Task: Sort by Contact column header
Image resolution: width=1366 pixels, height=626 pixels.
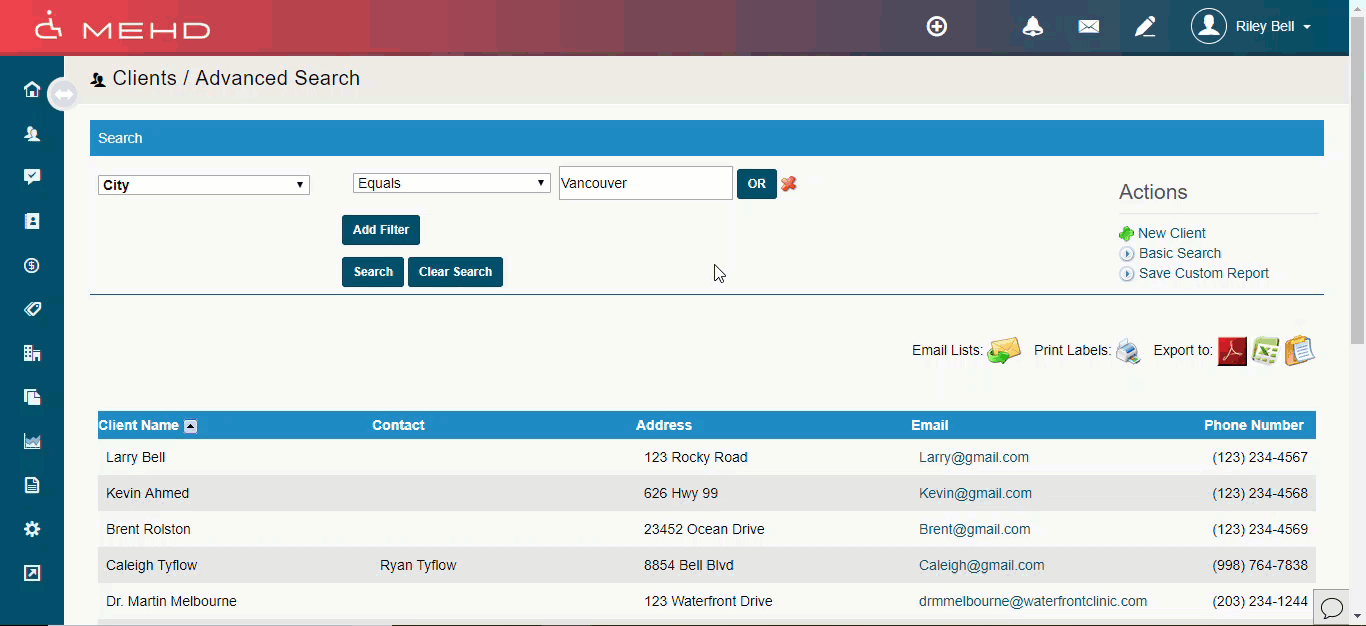Action: 398,425
